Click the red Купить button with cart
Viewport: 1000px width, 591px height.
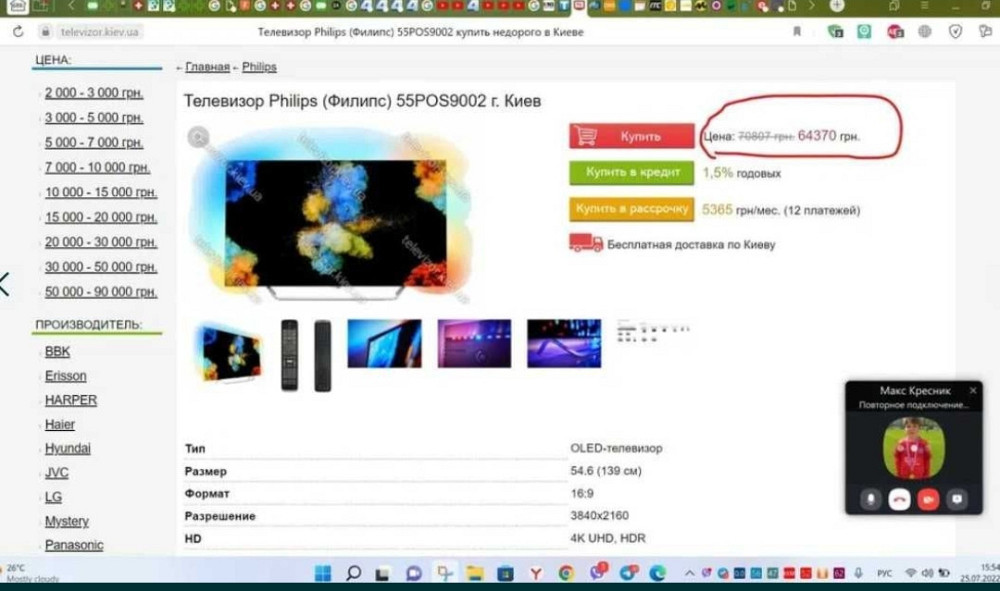click(631, 136)
